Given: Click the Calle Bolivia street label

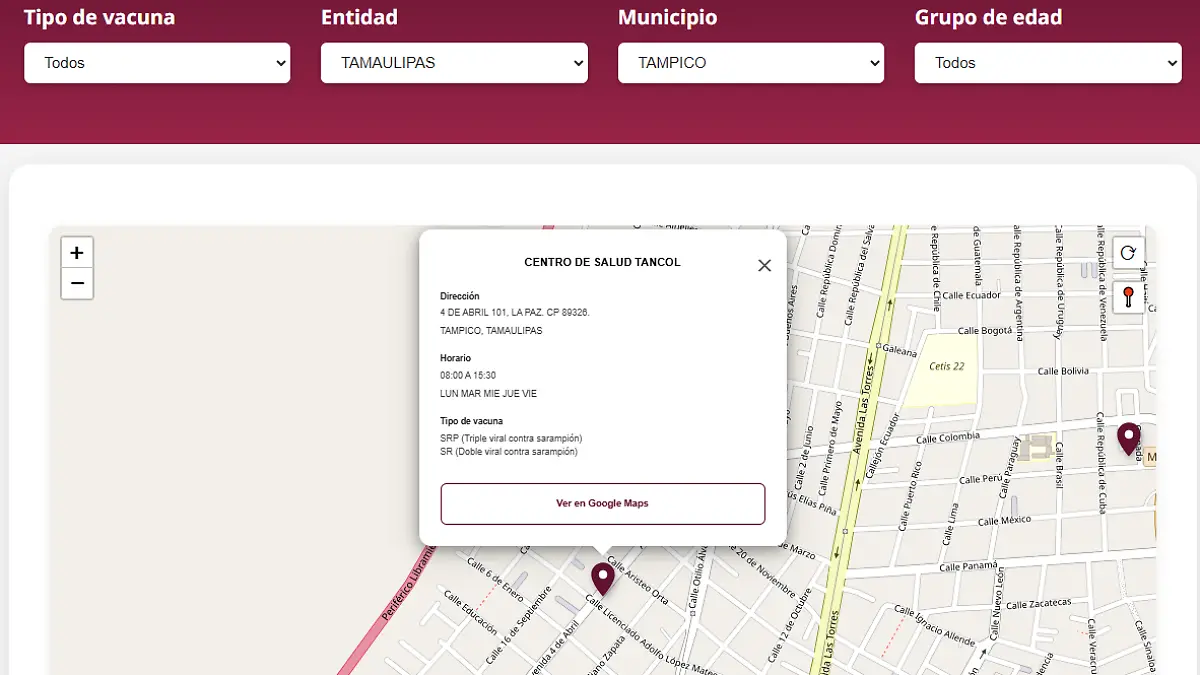Looking at the screenshot, I should coord(1062,371).
